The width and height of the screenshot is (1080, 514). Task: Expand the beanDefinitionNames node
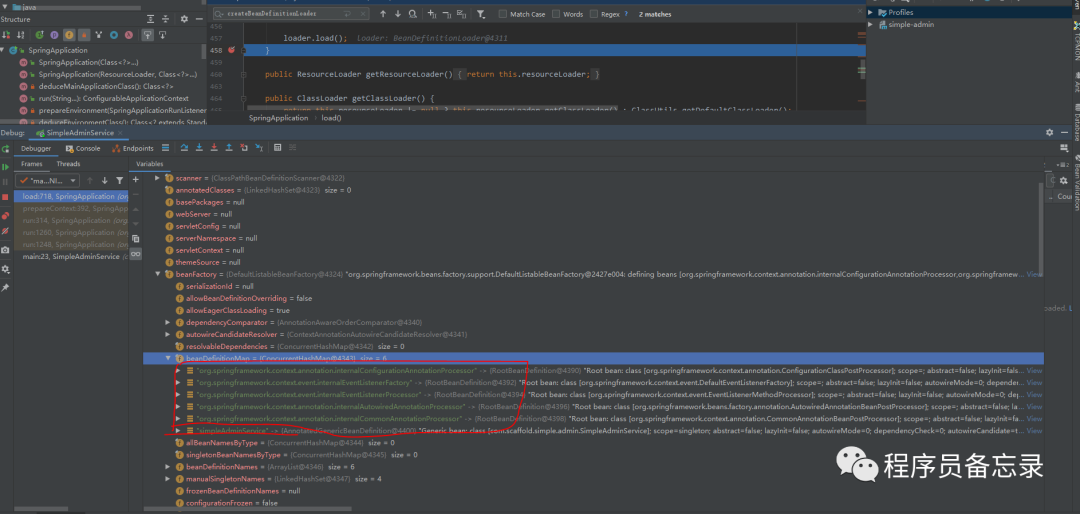(168, 466)
